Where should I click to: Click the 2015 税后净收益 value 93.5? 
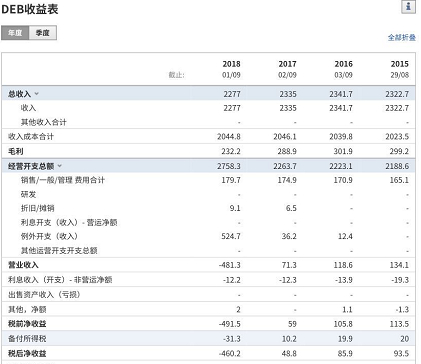click(x=401, y=353)
